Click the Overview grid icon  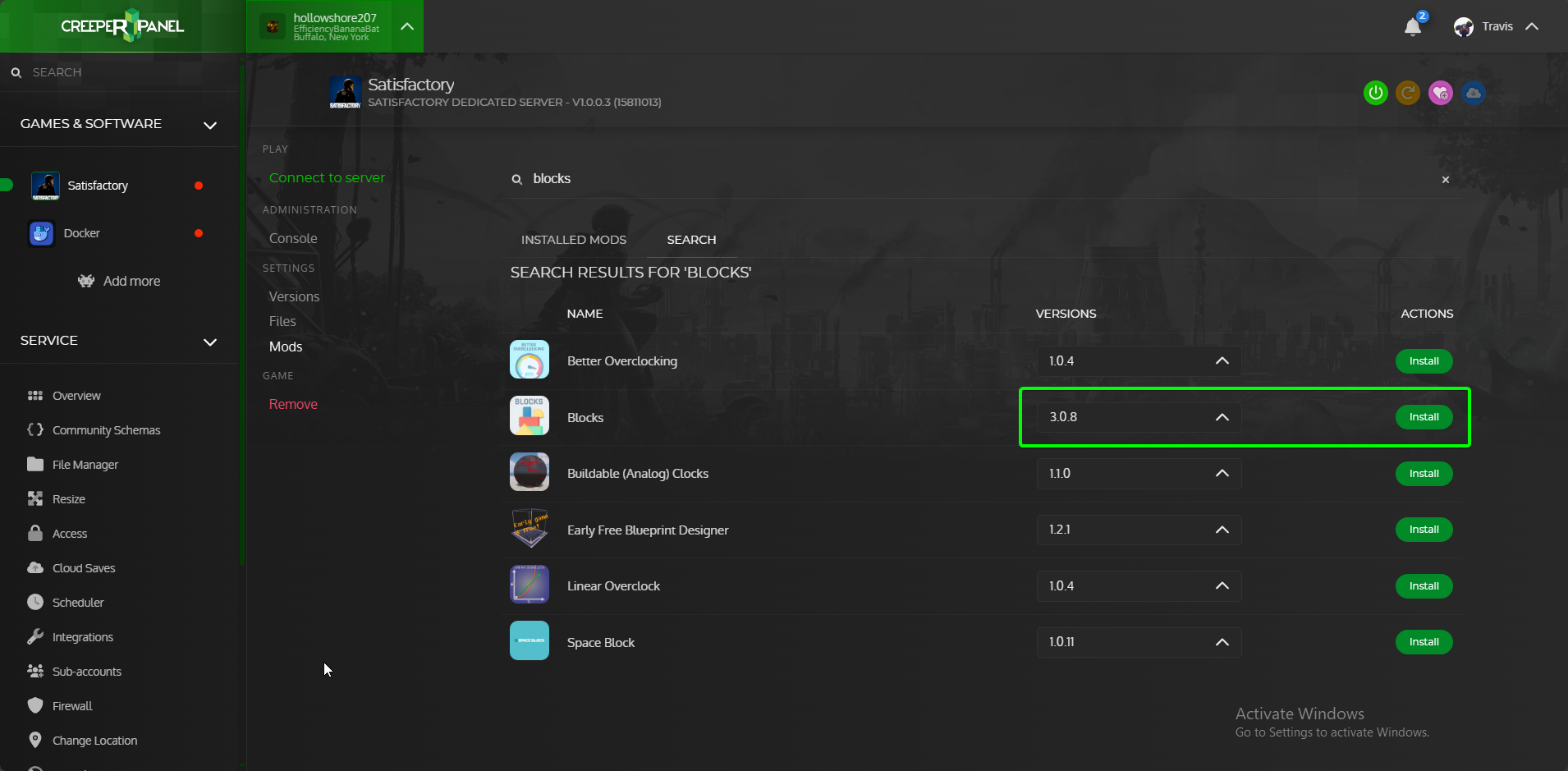pos(35,396)
